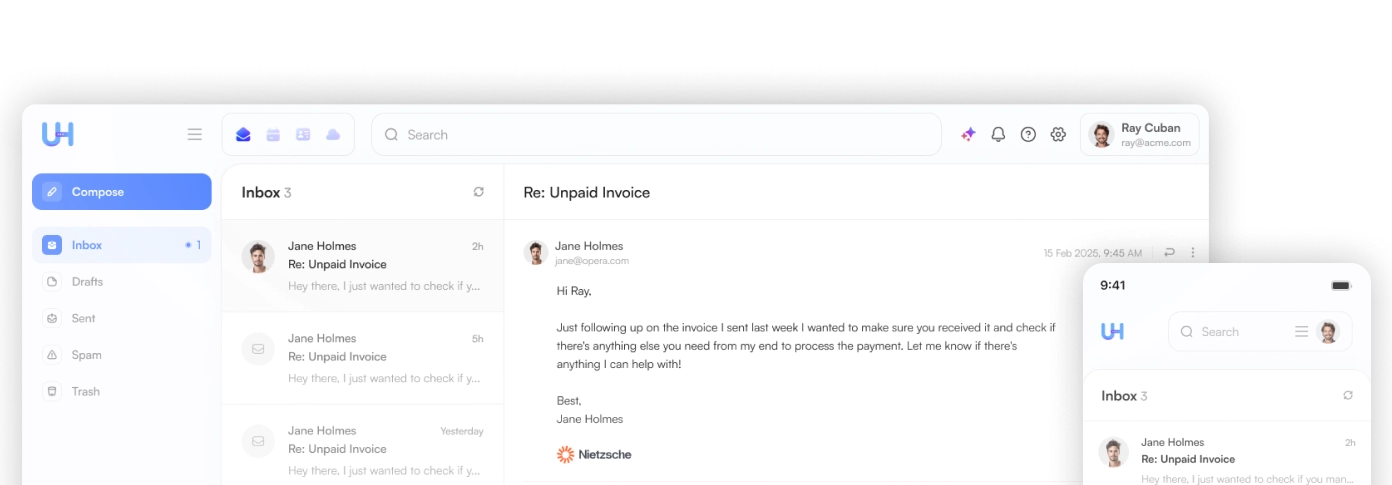This screenshot has width=1392, height=485.
Task: Click the desktop Search field
Action: click(x=655, y=135)
